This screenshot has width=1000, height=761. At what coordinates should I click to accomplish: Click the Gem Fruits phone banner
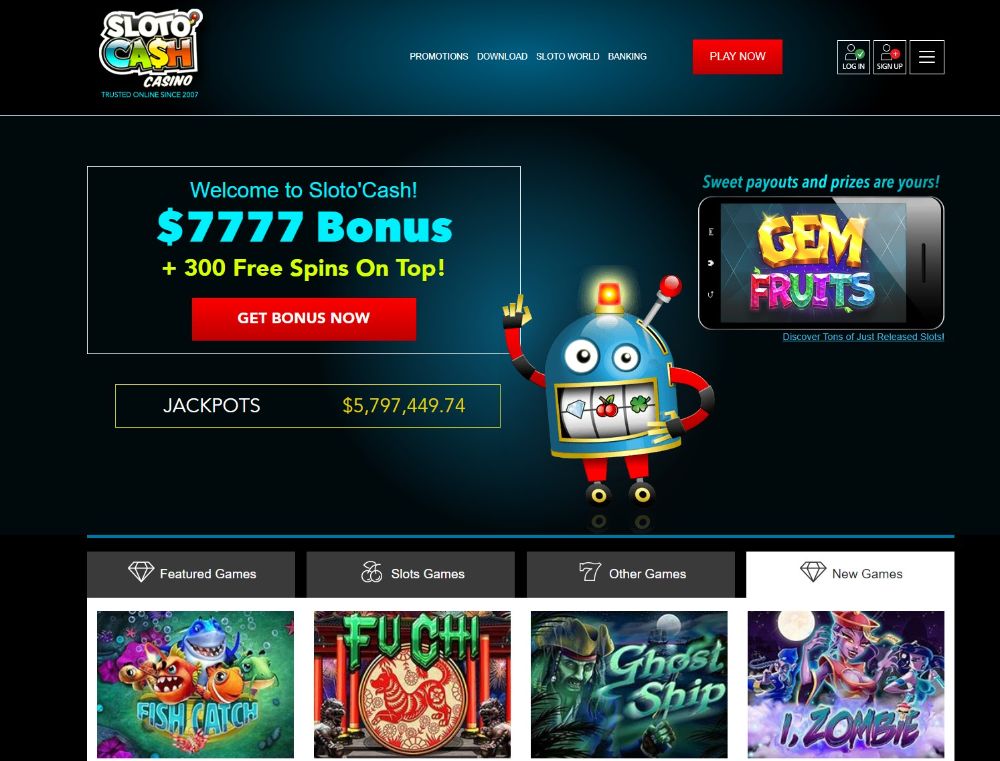coord(821,263)
